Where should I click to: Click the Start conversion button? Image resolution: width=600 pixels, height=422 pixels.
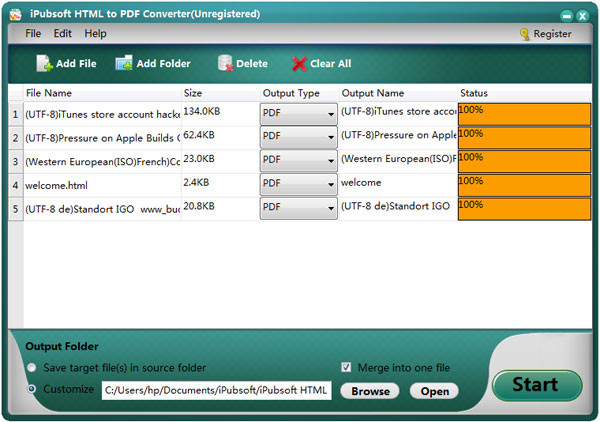(537, 385)
